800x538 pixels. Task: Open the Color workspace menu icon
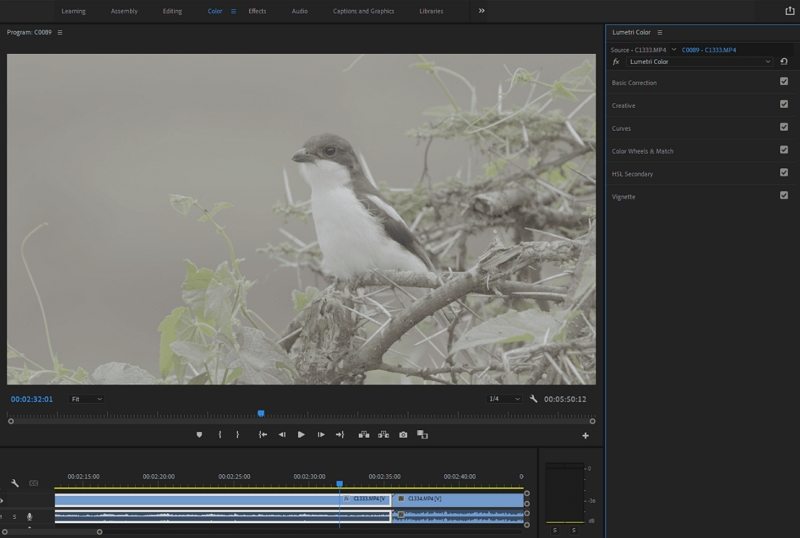point(234,11)
